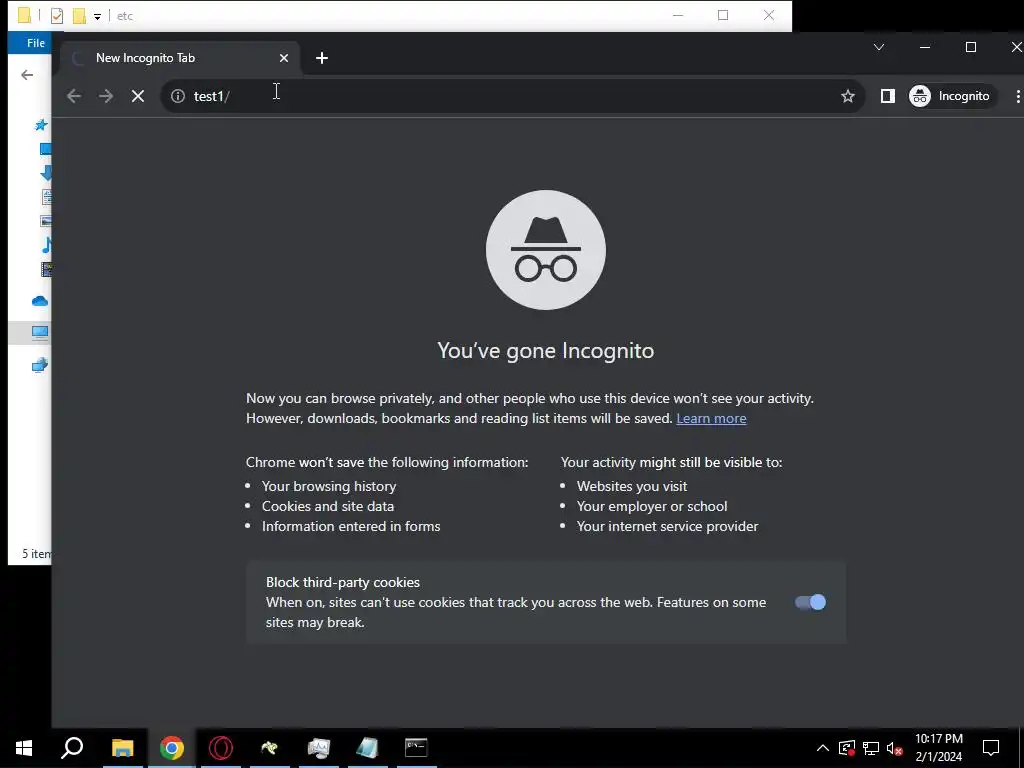Open Quick access star in Explorer sidebar
1024x768 pixels.
(41, 124)
